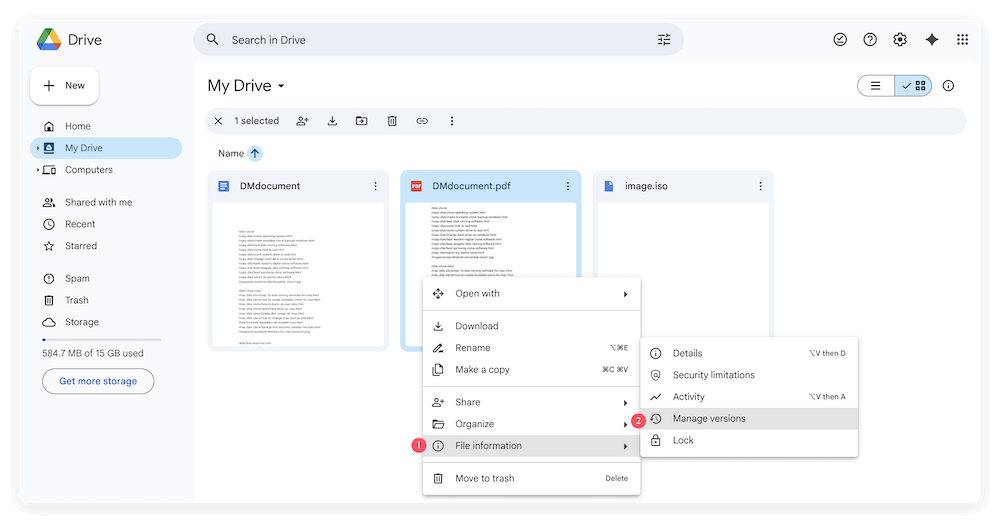The height and width of the screenshot is (522, 1000).
Task: Click the trash icon in selection toolbar
Action: pos(392,121)
